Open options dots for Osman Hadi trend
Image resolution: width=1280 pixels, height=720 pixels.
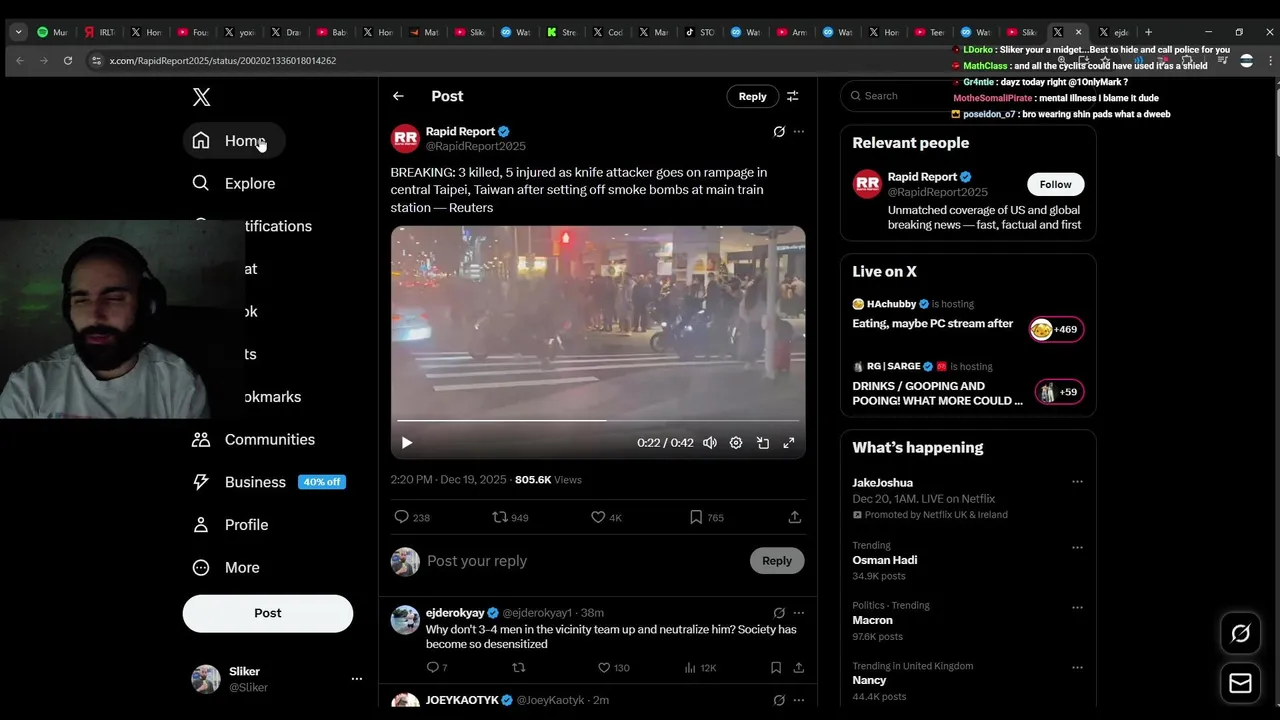pos(1077,547)
